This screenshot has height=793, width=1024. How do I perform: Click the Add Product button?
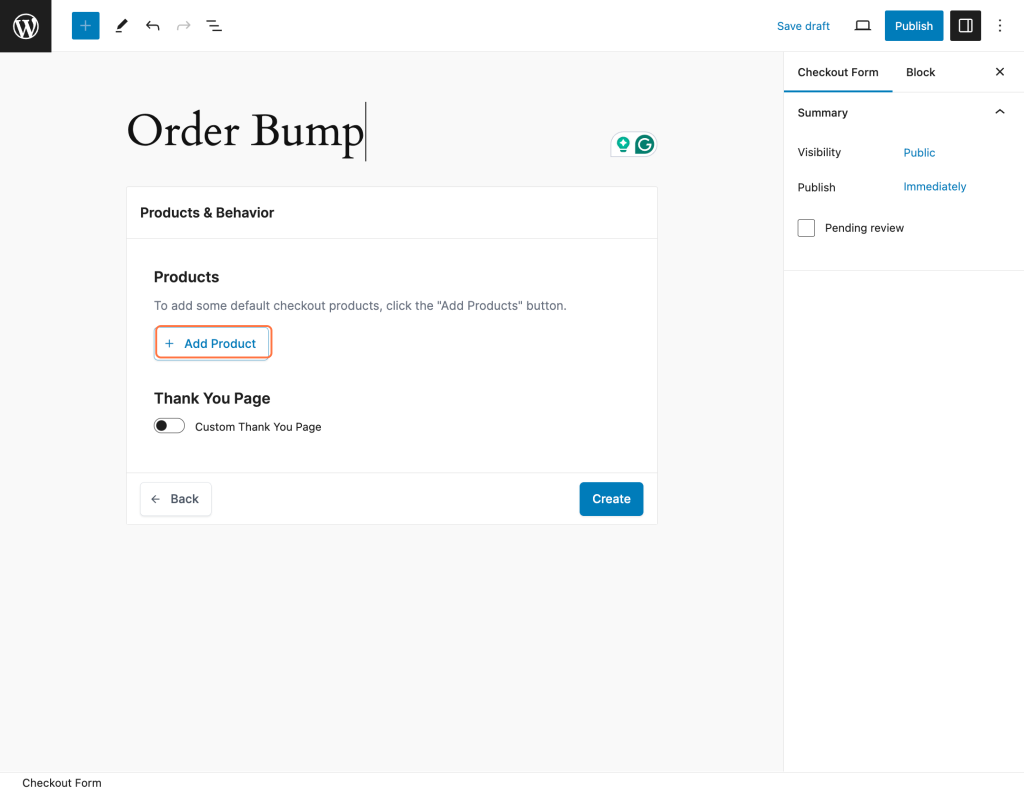[213, 342]
